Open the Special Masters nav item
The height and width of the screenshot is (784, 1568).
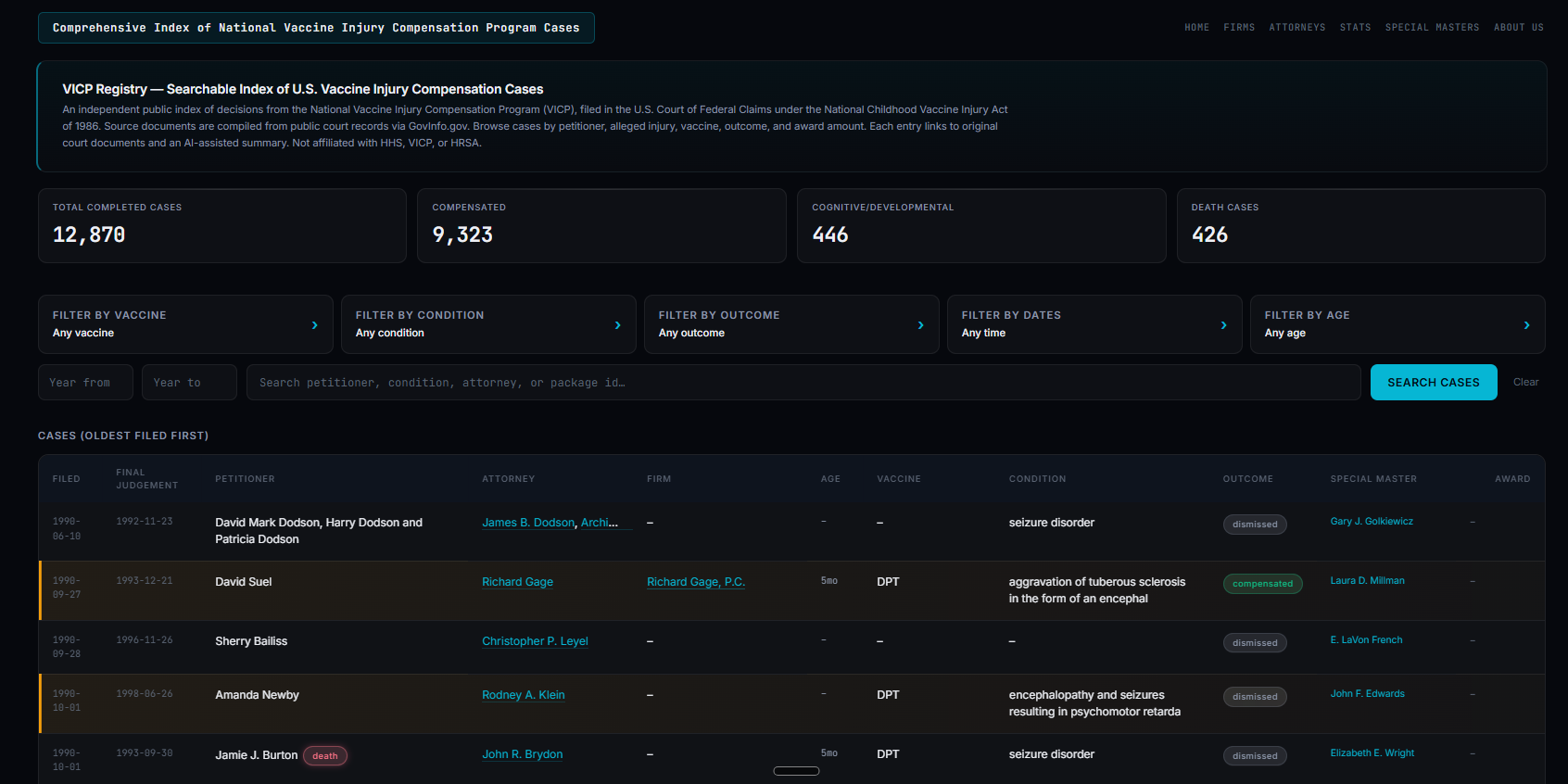tap(1432, 28)
